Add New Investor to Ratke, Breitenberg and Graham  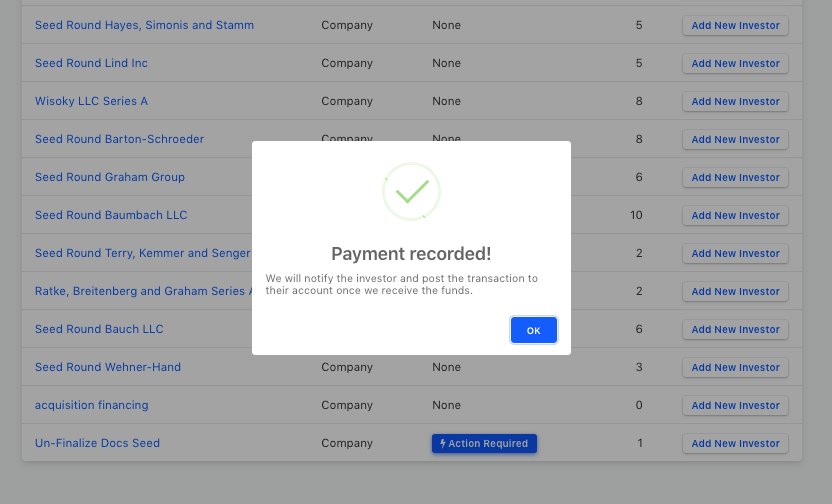click(x=735, y=292)
